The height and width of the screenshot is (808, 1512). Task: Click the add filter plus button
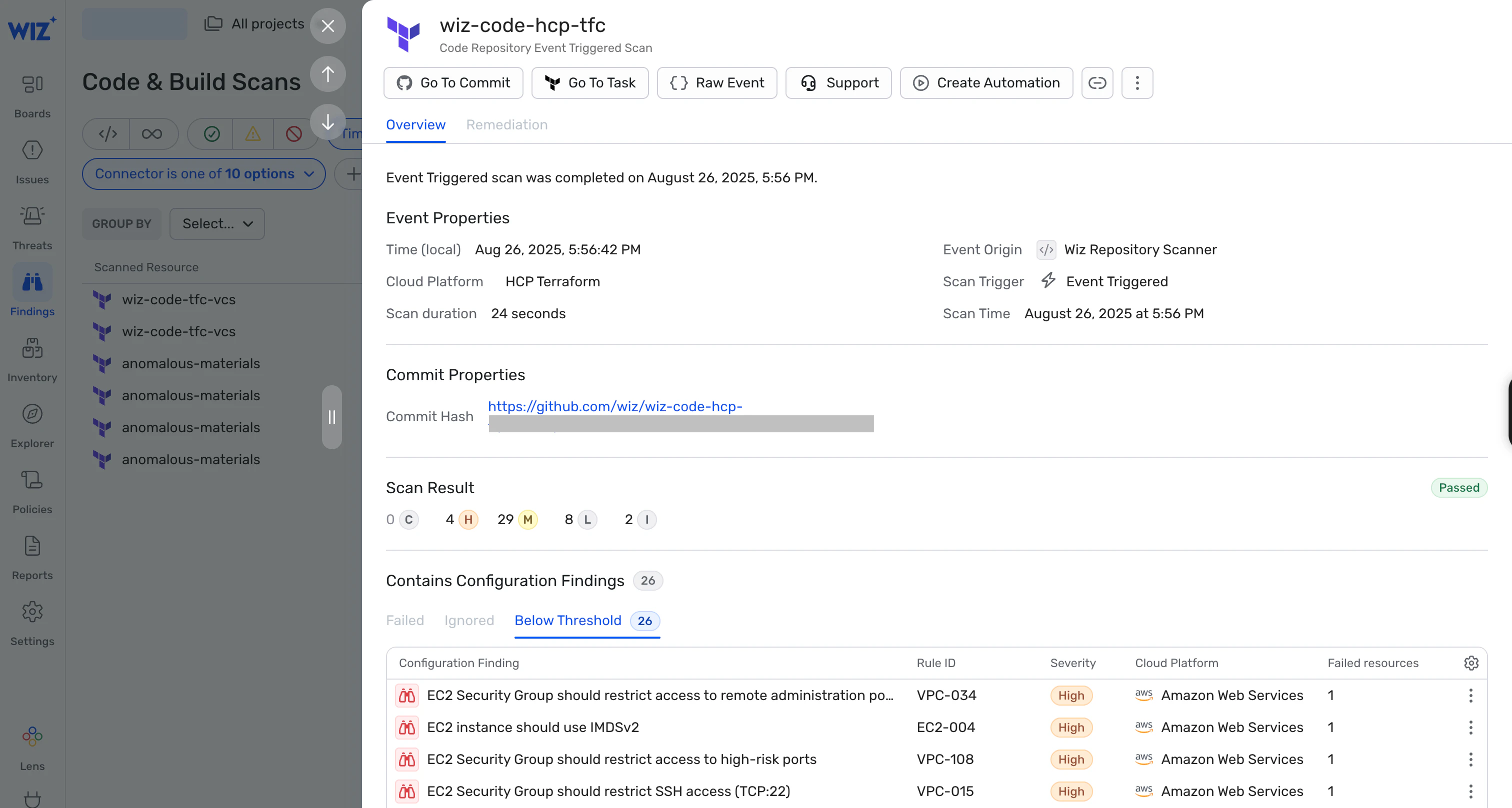point(352,174)
